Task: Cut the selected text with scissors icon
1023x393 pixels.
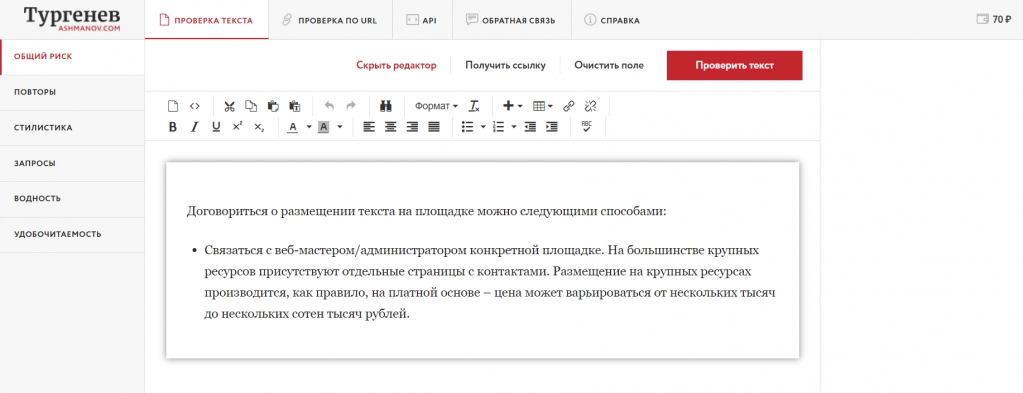Action: [229, 106]
